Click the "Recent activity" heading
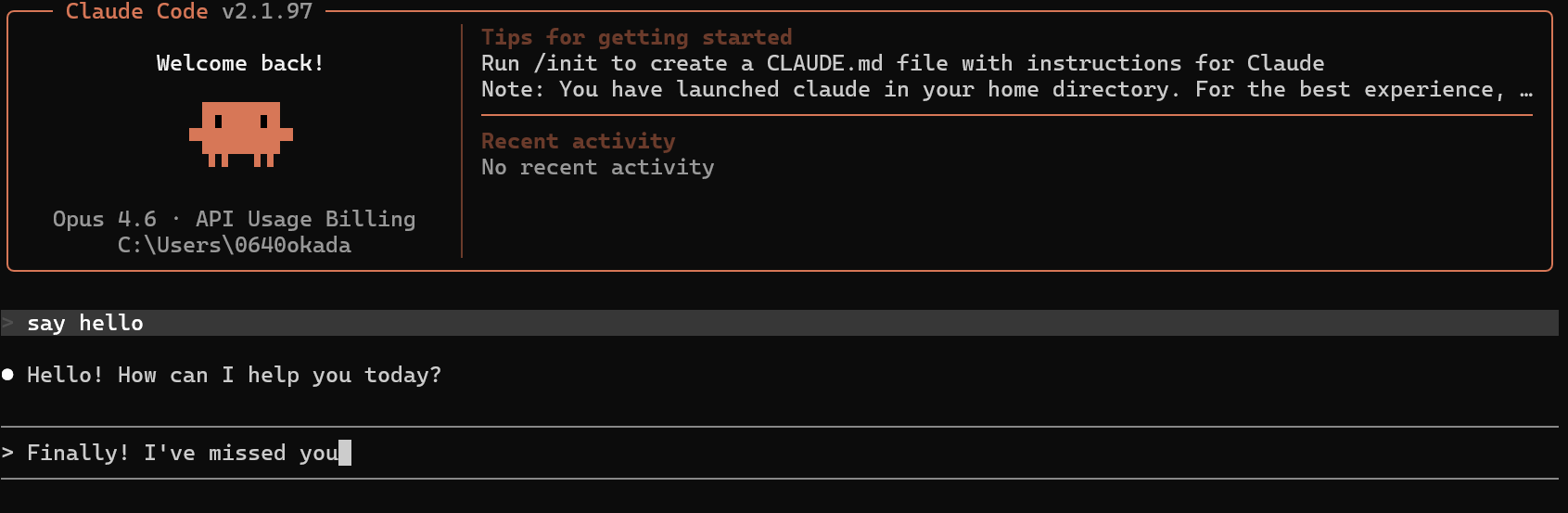The height and width of the screenshot is (513, 1568). point(578,141)
